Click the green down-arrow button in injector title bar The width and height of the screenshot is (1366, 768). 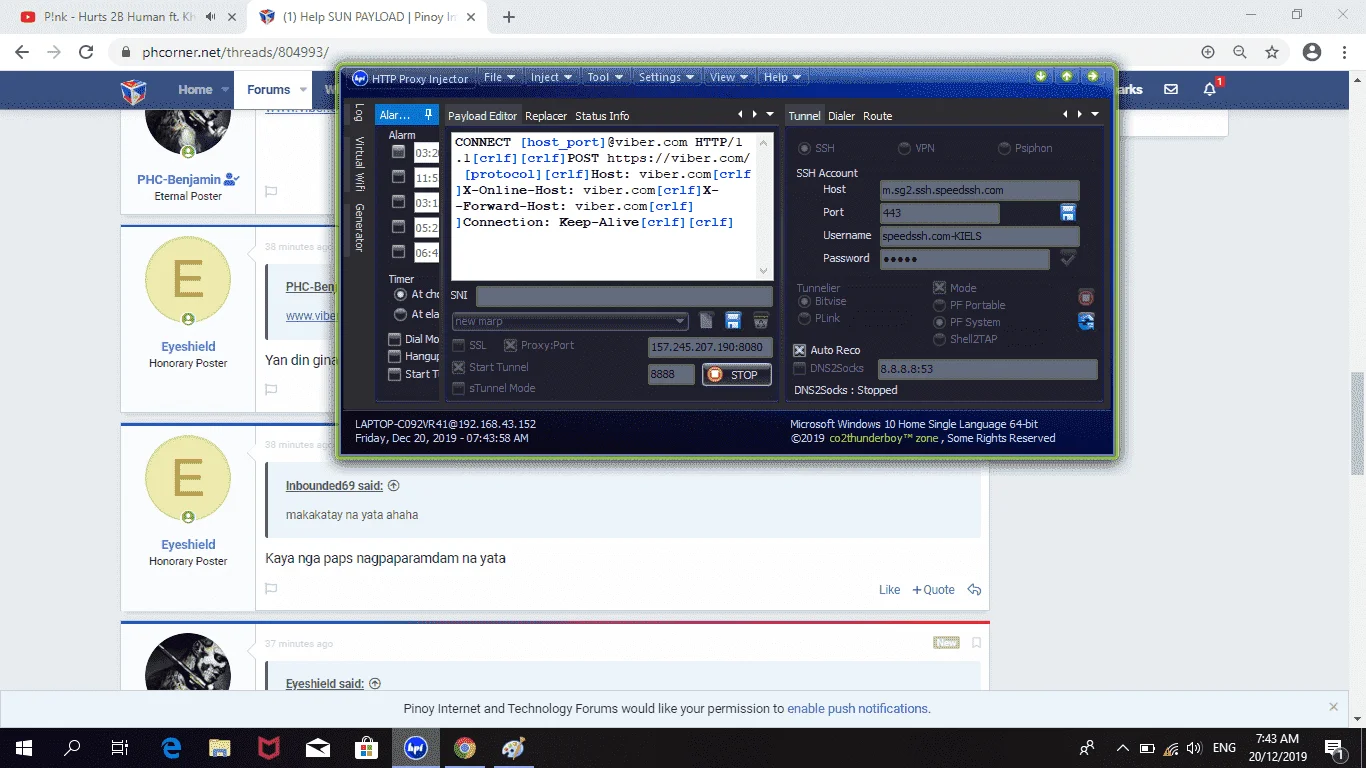pyautogui.click(x=1041, y=76)
